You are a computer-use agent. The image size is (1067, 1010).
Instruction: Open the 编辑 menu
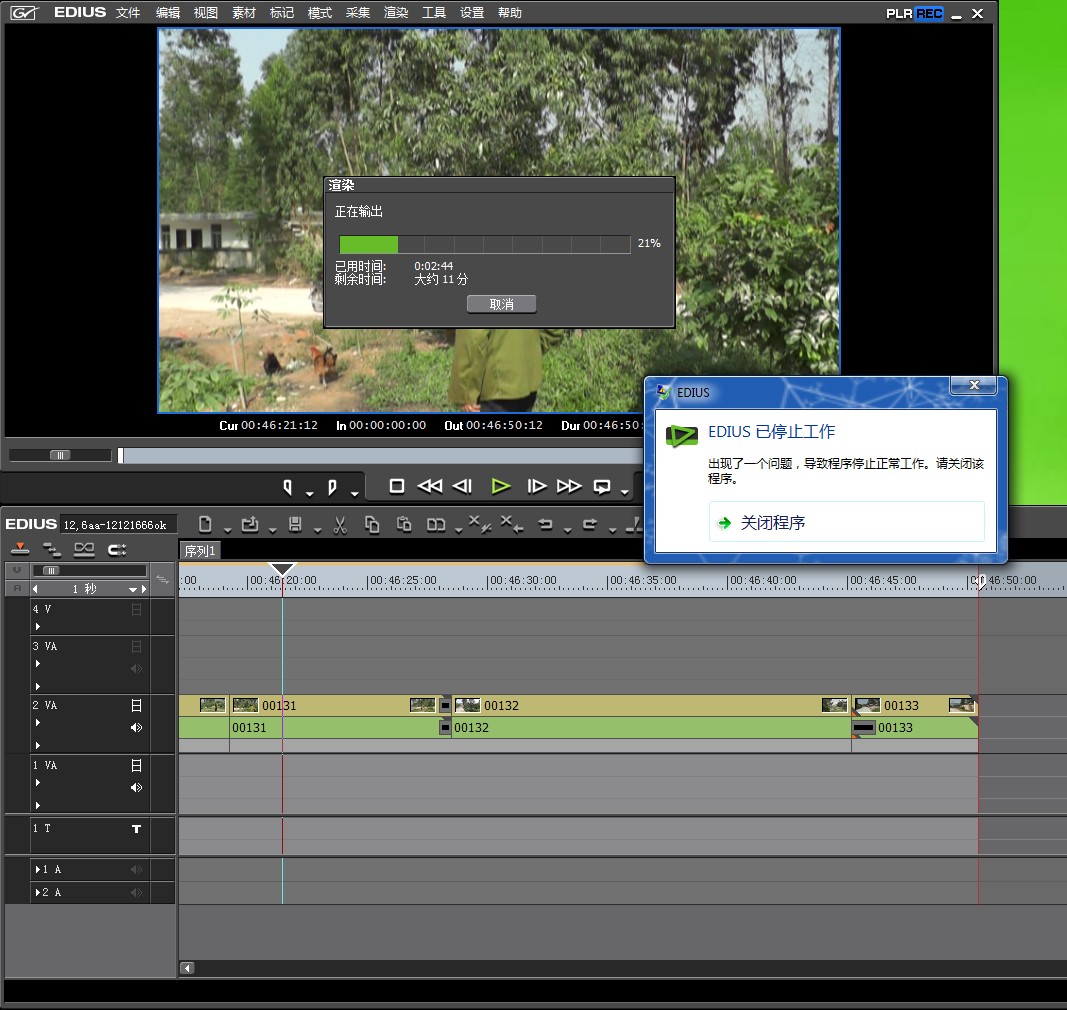click(x=167, y=13)
